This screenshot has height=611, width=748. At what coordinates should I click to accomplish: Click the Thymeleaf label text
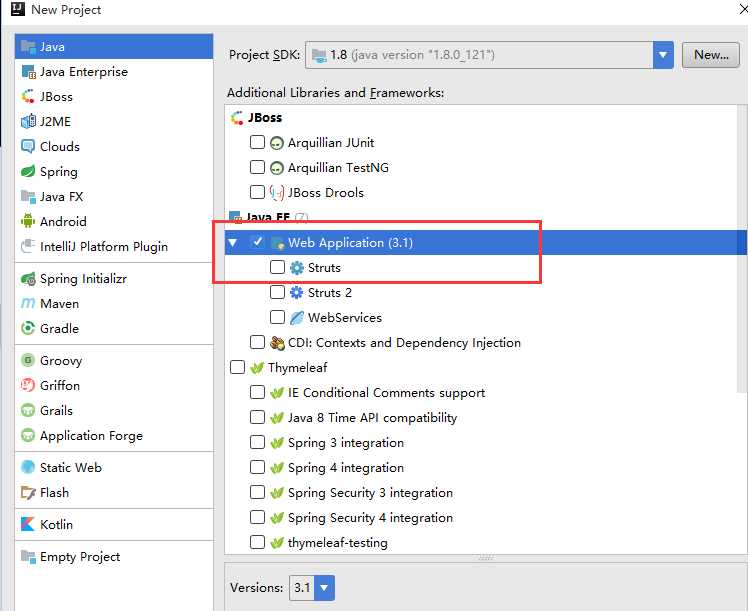click(x=298, y=367)
